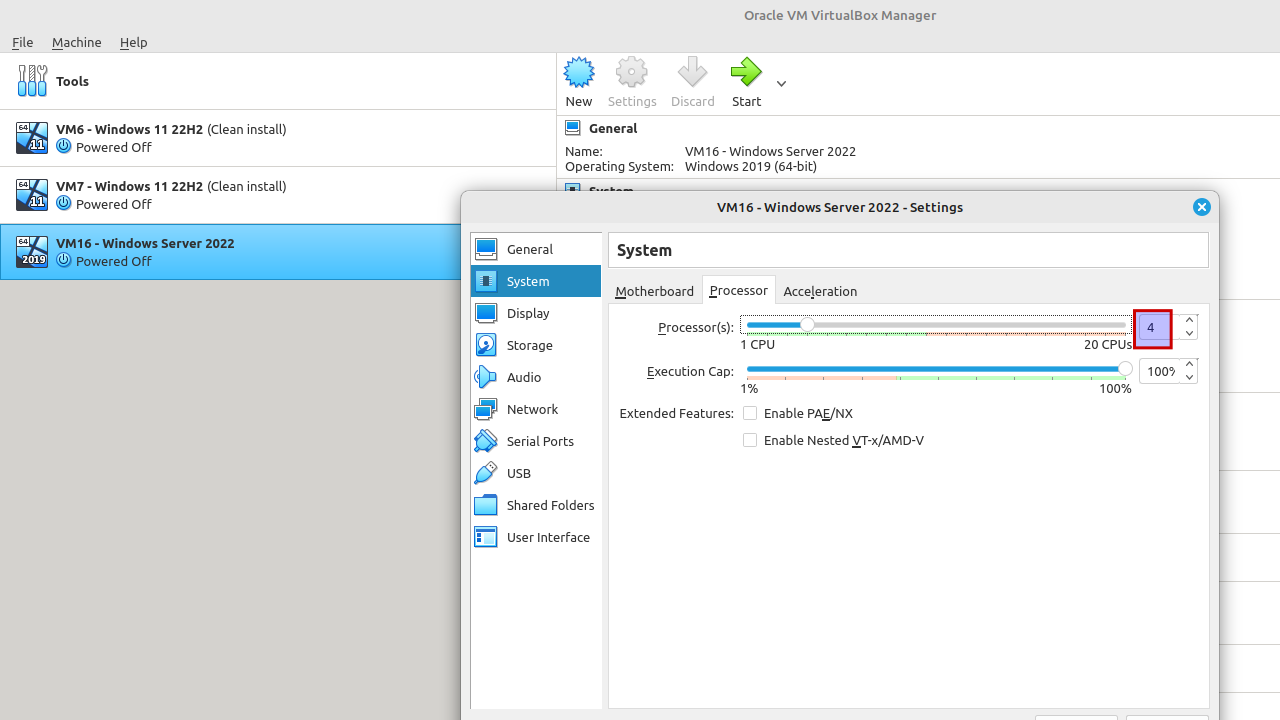Open the File menu
Viewport: 1280px width, 720px height.
pyautogui.click(x=22, y=42)
